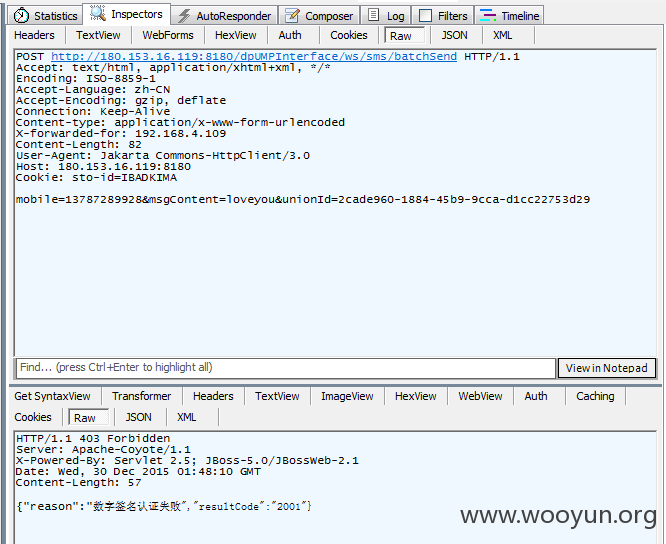666x544 pixels.
Task: Click the X-forwarded-for header line
Action: click(x=121, y=134)
